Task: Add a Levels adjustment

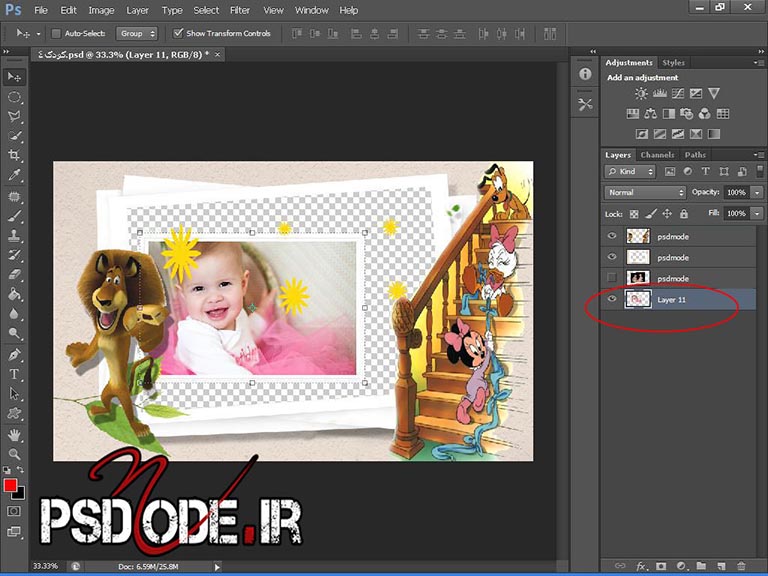Action: (659, 93)
